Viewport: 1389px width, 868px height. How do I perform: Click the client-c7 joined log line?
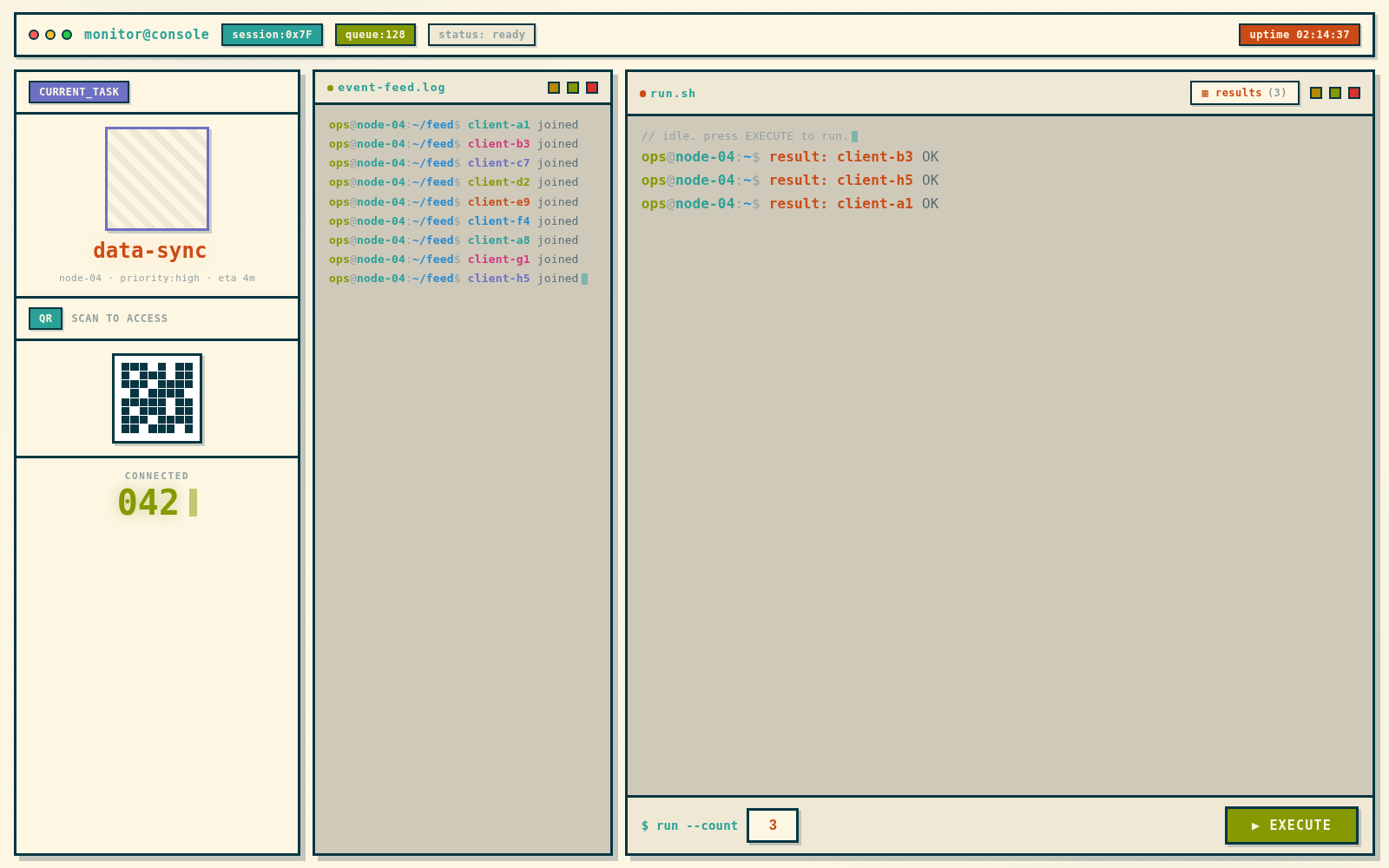coord(453,163)
